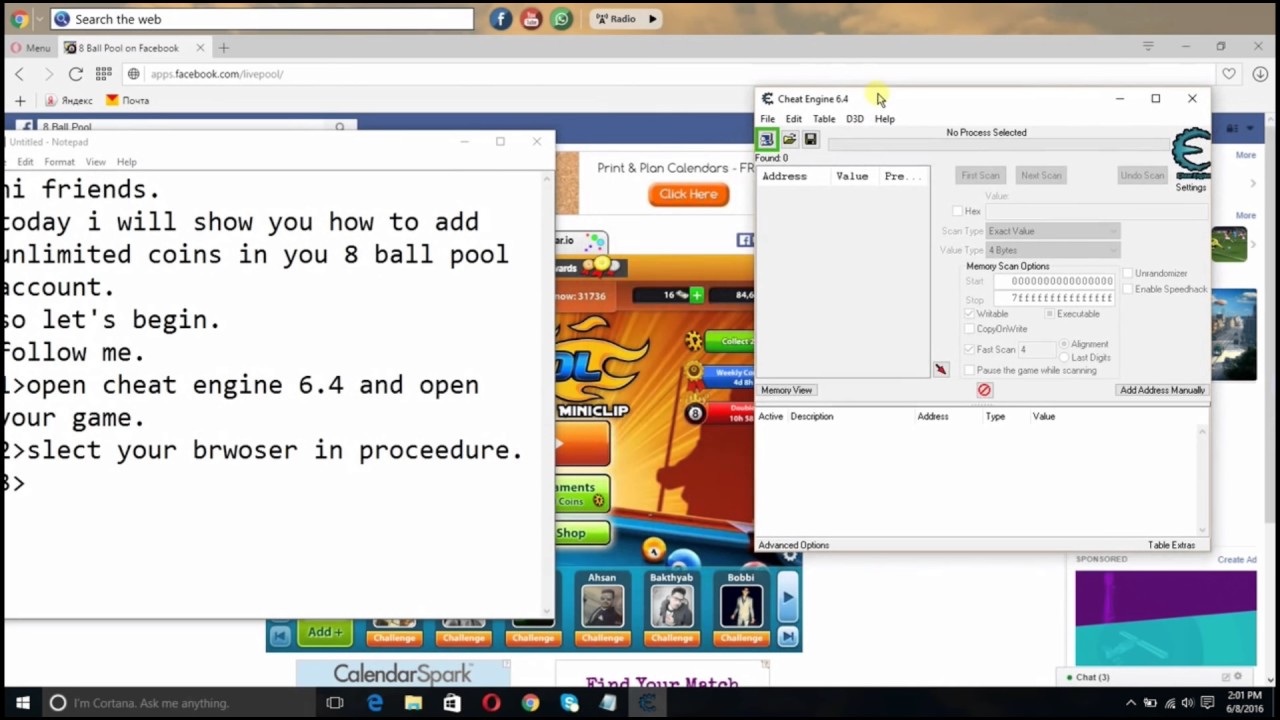Open Opera Speed Dial grid icon
1280x720 pixels.
pyautogui.click(x=104, y=74)
